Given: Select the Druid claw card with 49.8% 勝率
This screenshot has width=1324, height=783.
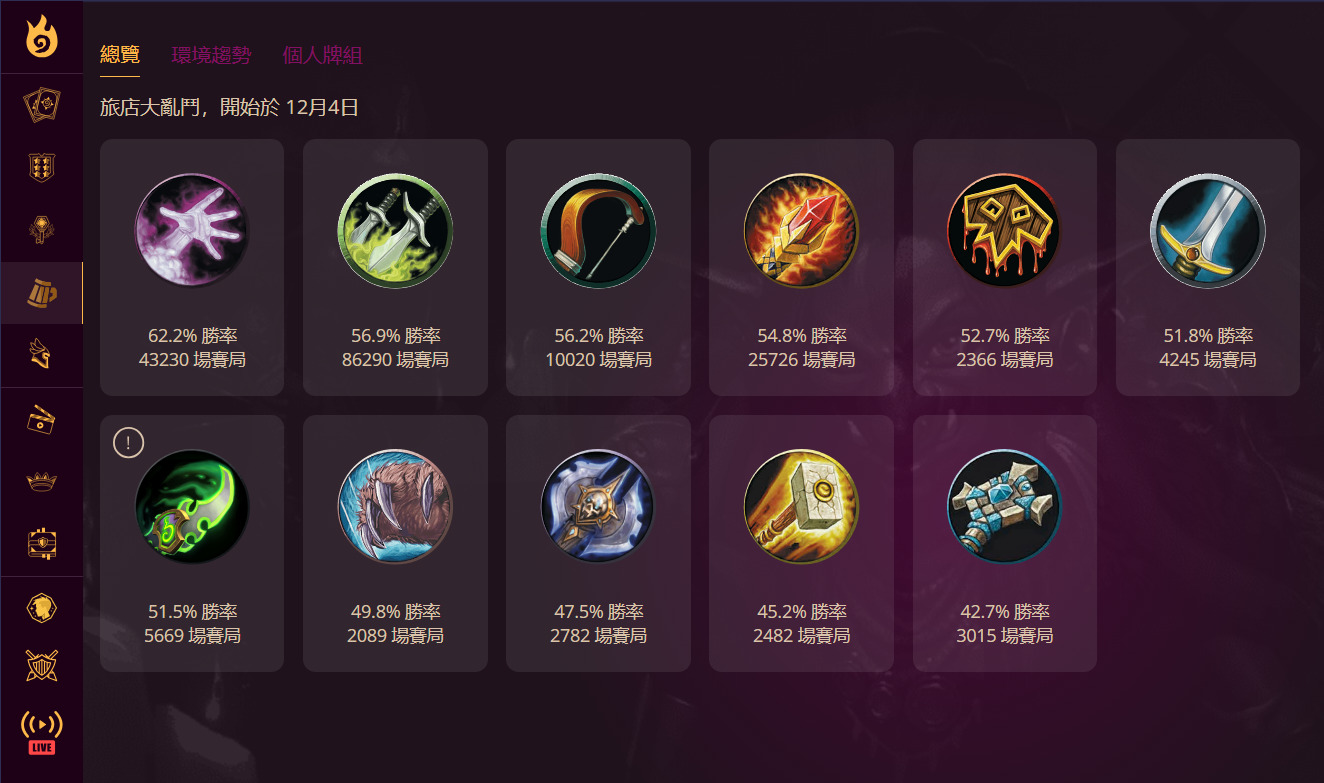Looking at the screenshot, I should [395, 543].
